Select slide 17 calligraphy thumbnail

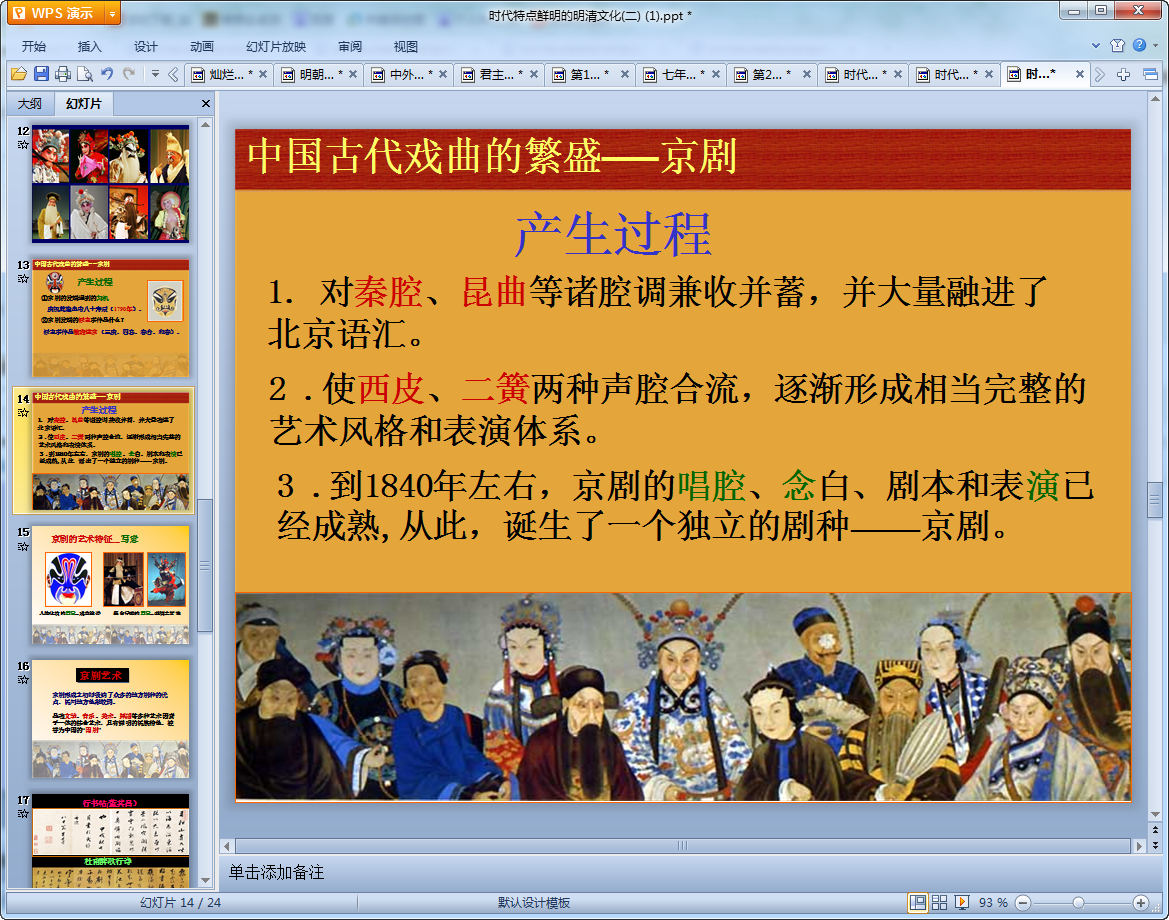tap(110, 840)
